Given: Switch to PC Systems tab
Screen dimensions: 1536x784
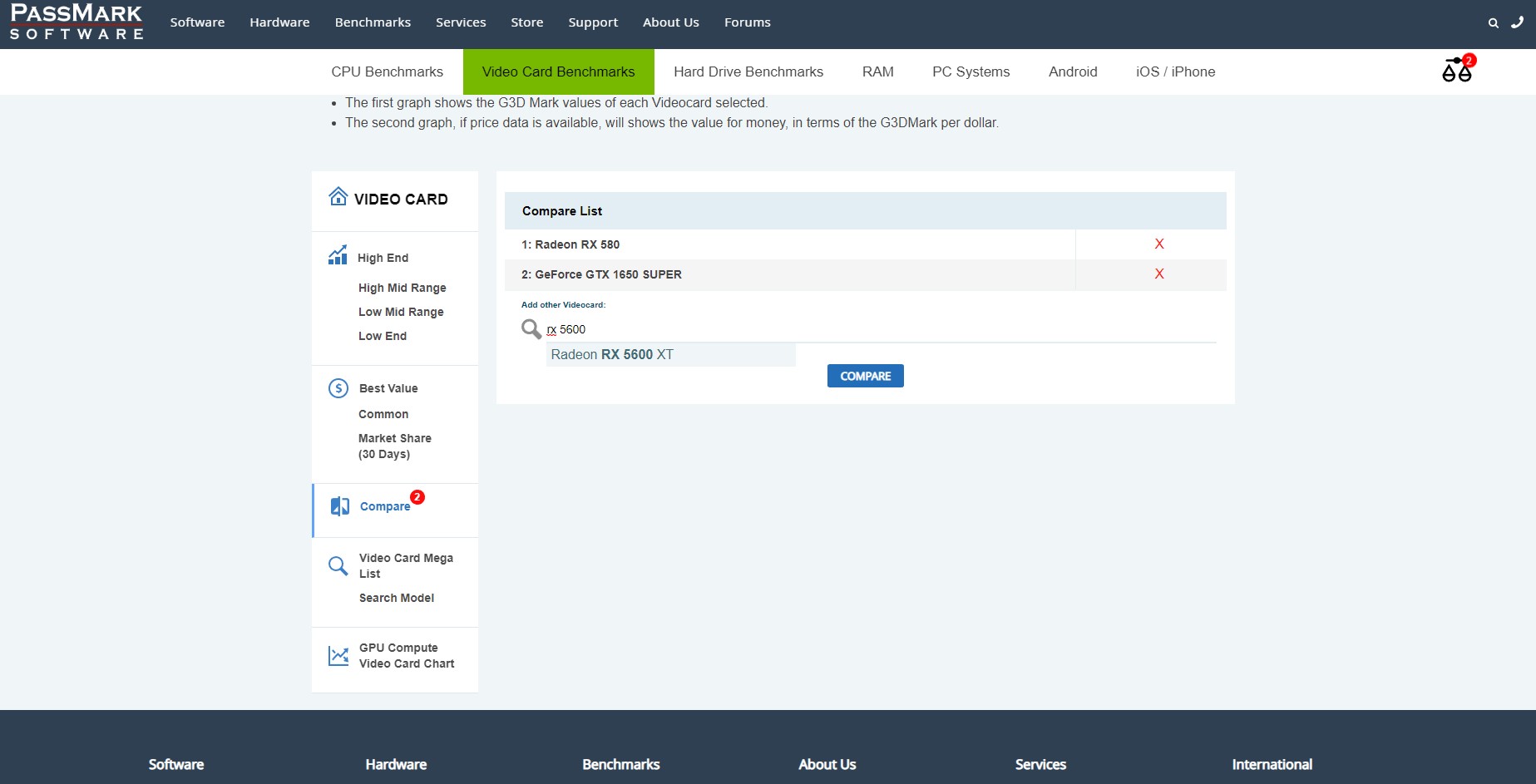Looking at the screenshot, I should (971, 71).
